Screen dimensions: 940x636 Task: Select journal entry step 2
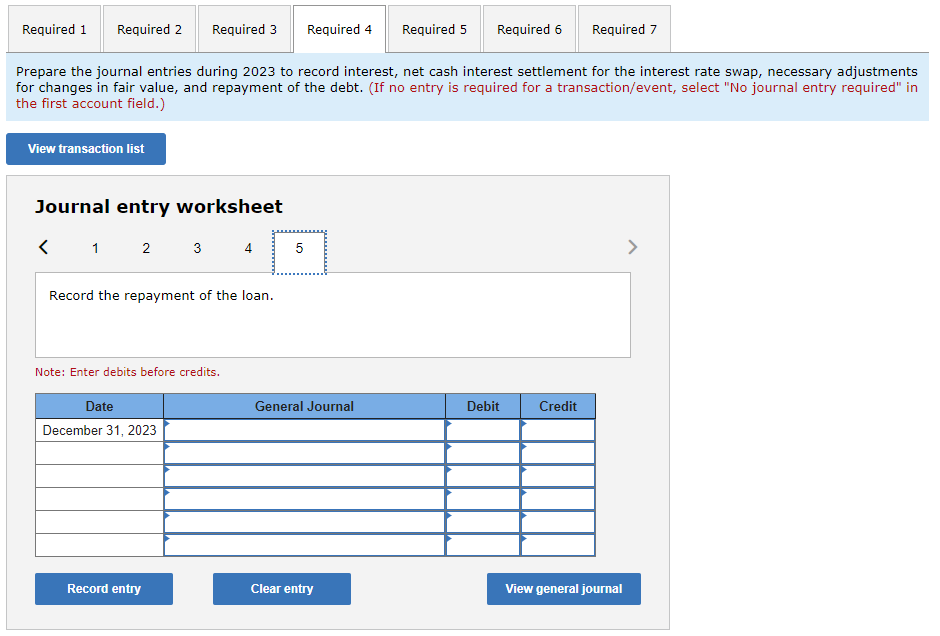tap(146, 247)
